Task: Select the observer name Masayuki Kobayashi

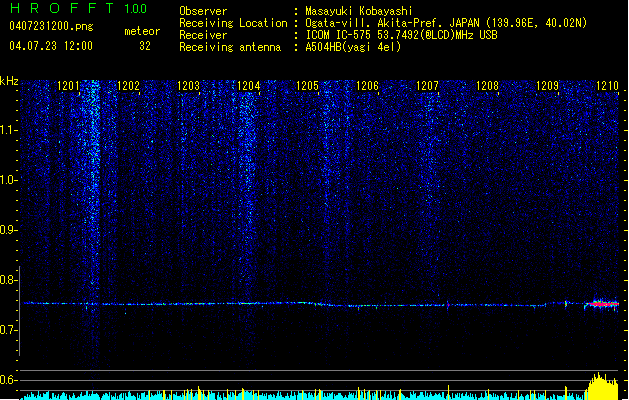Action: click(x=359, y=11)
